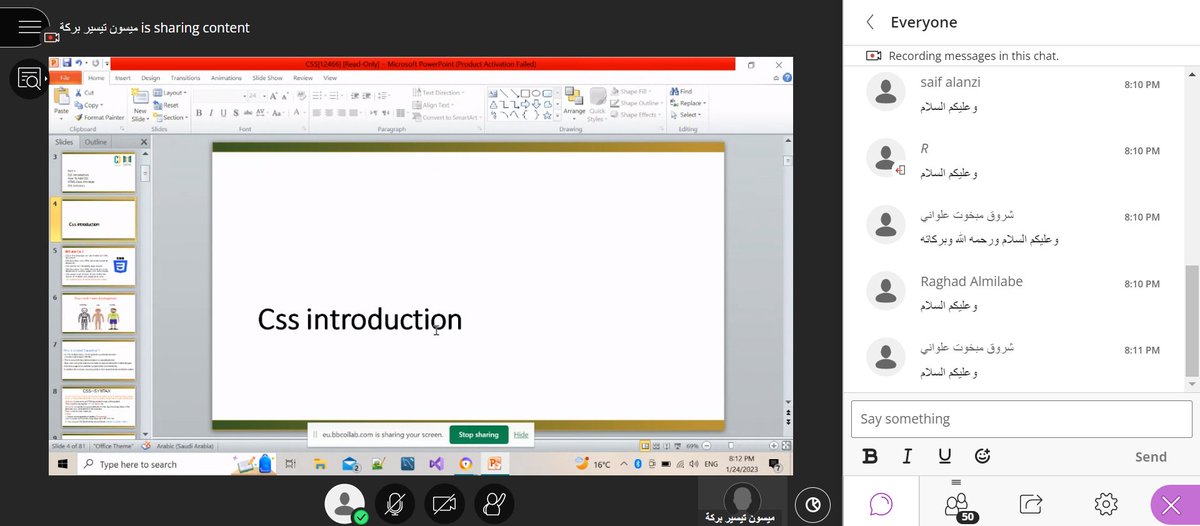Viewport: 1200px width, 526px height.
Task: Switch to the Transitions ribbon tab
Action: pos(185,77)
